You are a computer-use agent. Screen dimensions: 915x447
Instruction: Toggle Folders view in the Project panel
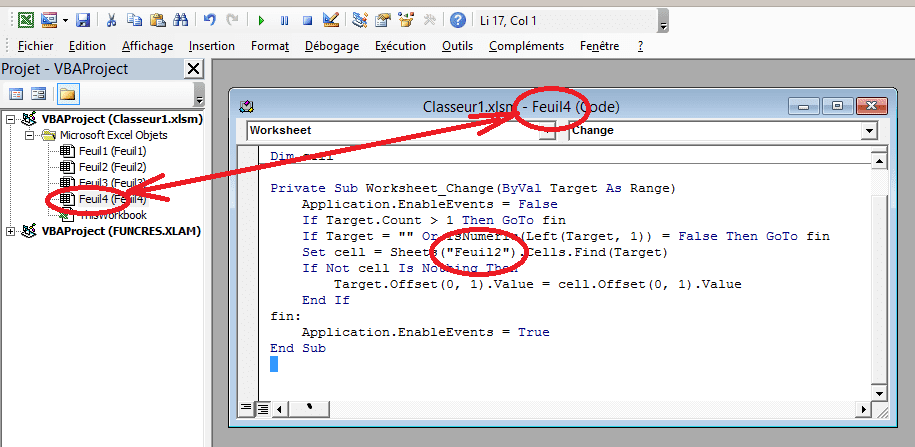pyautogui.click(x=67, y=94)
